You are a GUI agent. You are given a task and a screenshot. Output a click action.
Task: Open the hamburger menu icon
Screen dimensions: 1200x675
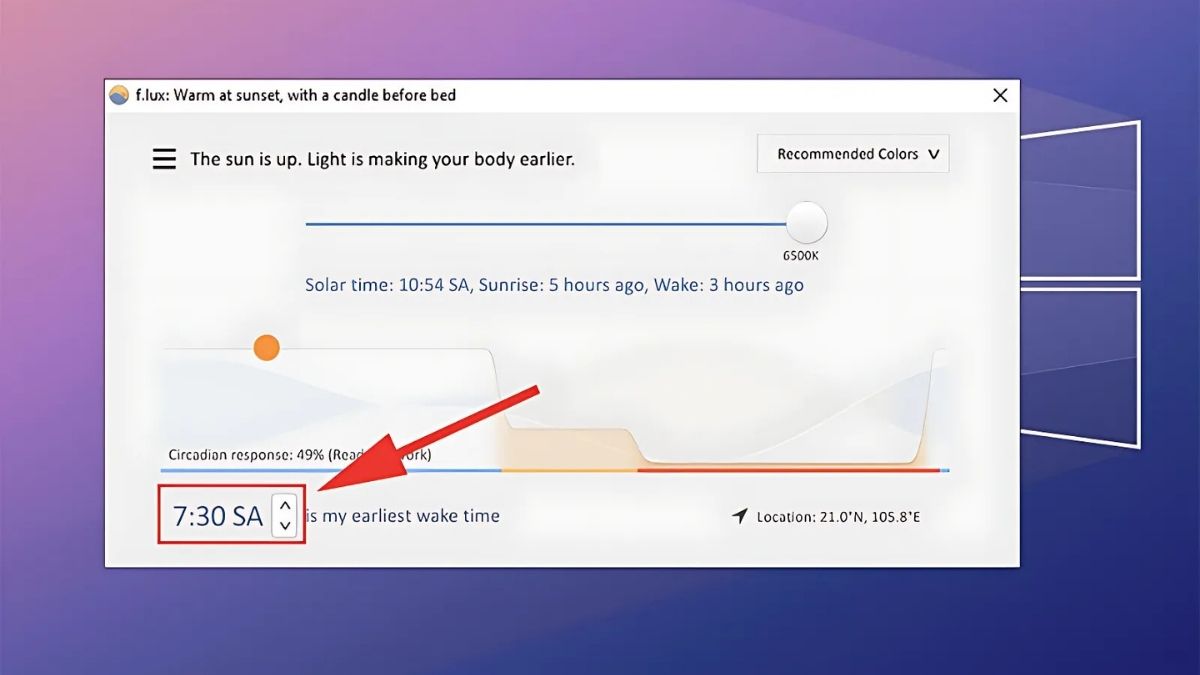pos(164,159)
